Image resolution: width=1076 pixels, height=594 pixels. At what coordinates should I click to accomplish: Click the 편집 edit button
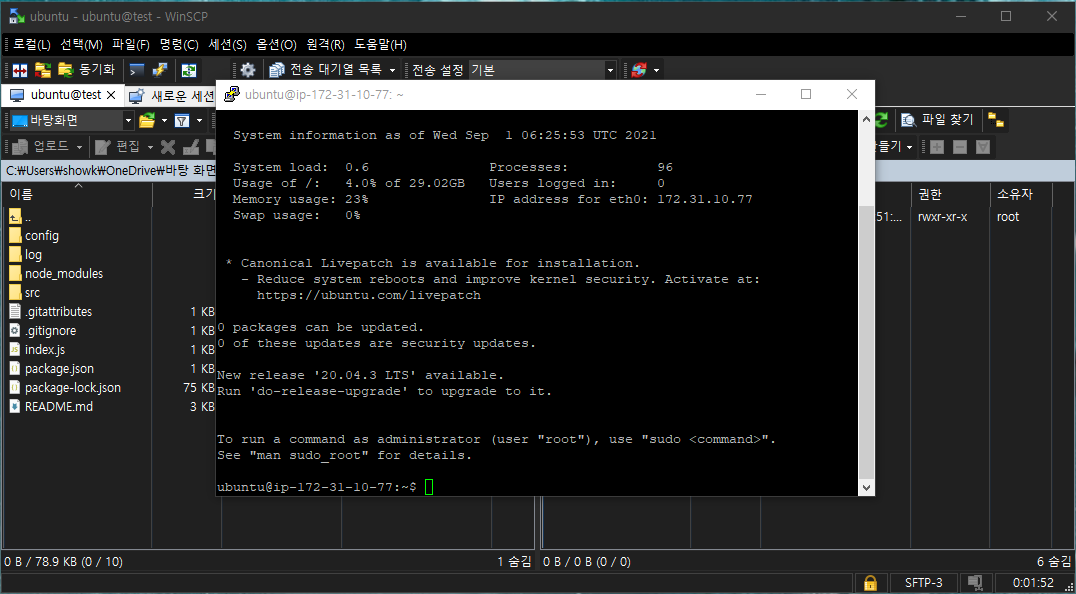click(118, 147)
